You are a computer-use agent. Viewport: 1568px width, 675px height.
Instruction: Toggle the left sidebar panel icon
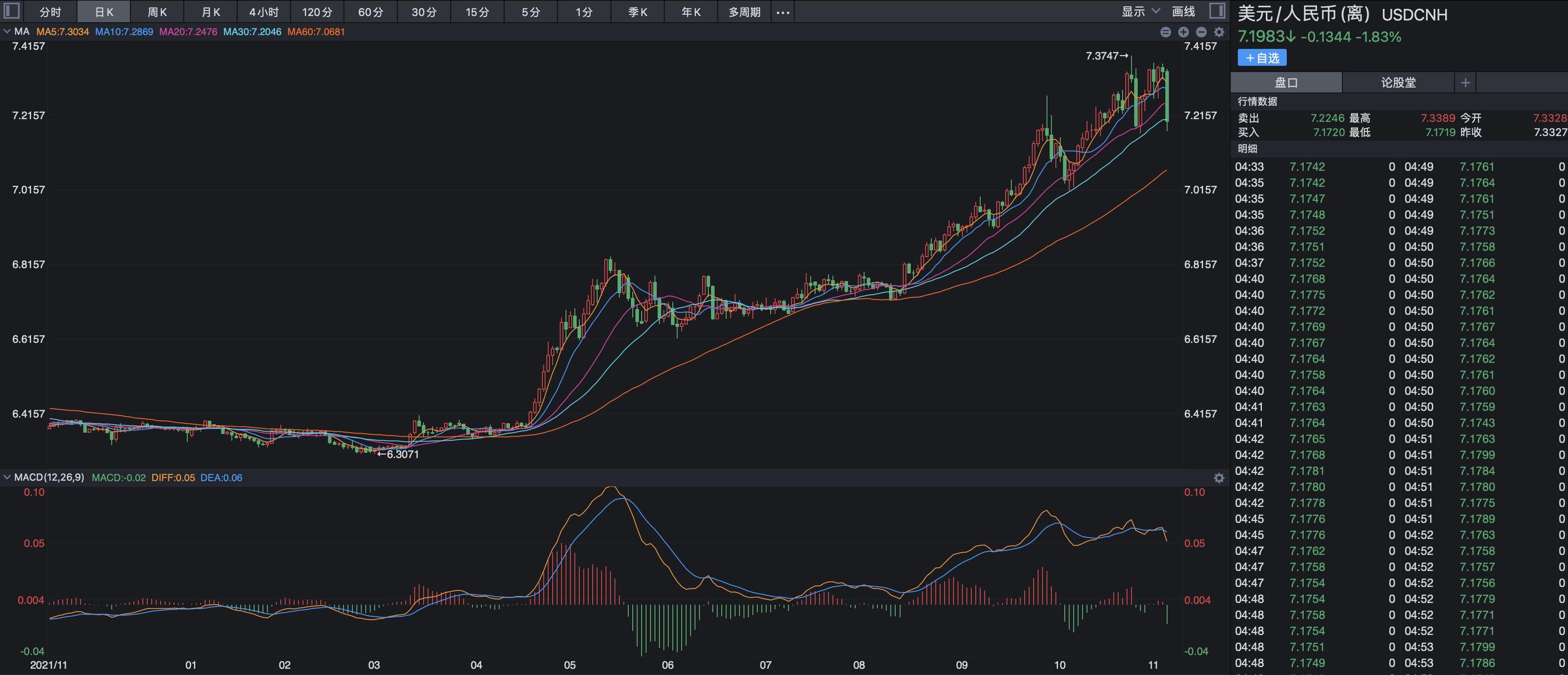(x=12, y=11)
